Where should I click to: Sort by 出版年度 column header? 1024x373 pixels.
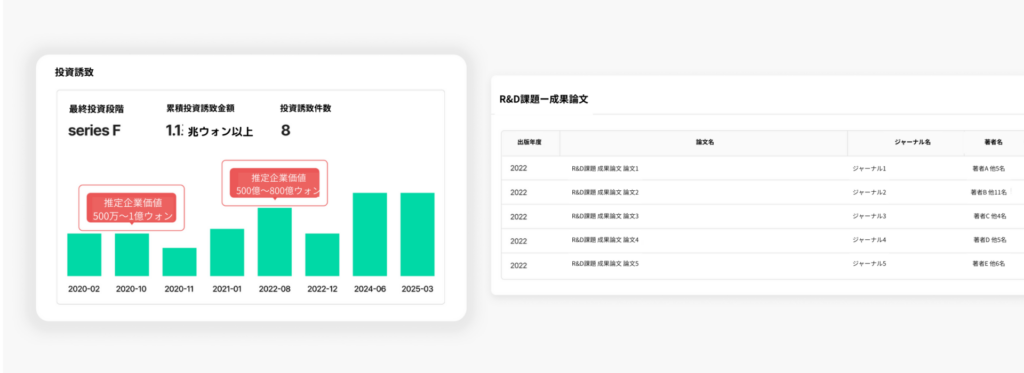tap(530, 142)
